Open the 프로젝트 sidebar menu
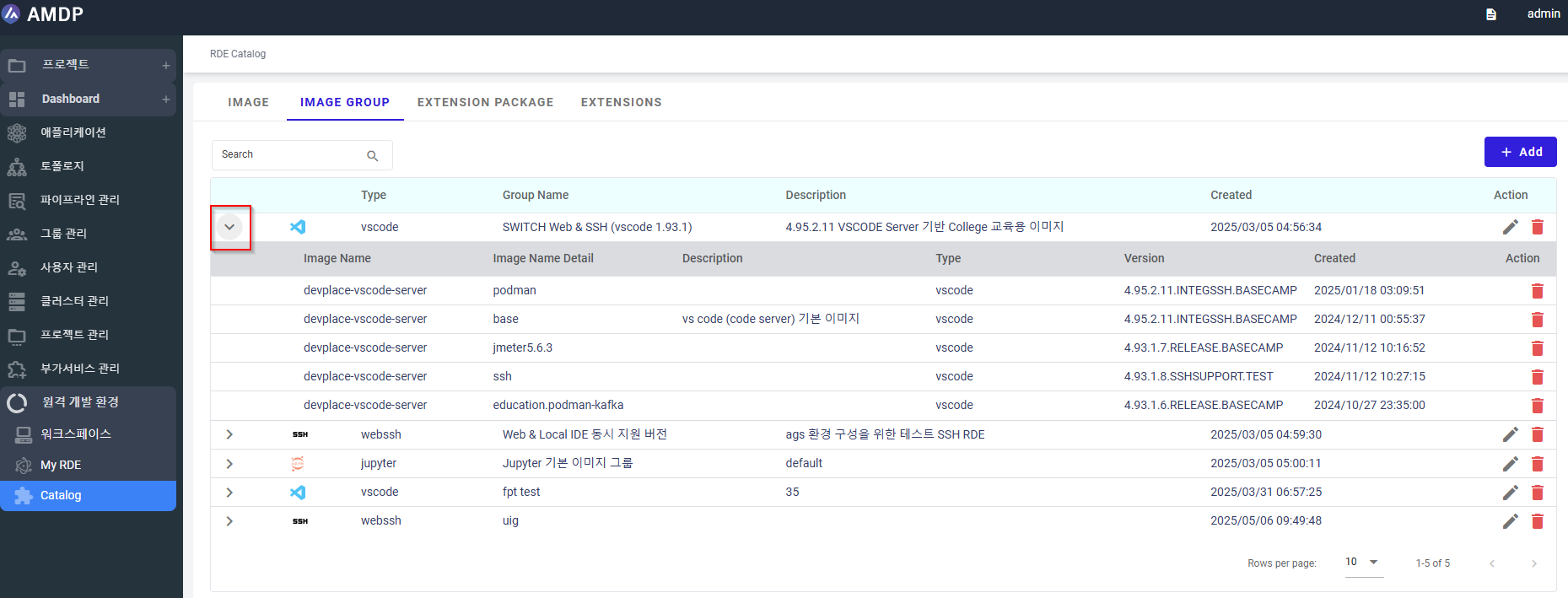 pos(88,65)
